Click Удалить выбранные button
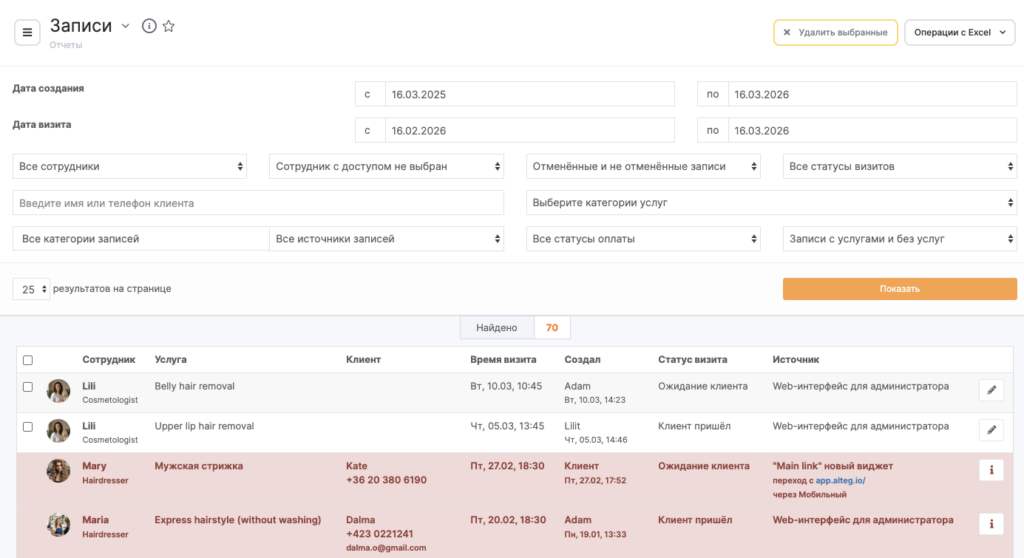Screen dimensions: 1024x558 [835, 32]
